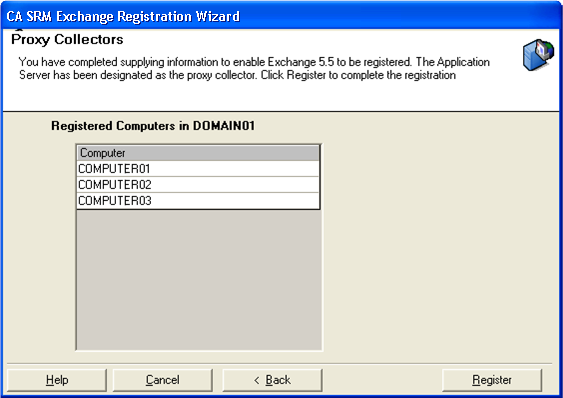Cancel the registration wizard
Viewport: 563px width, 398px height.
pyautogui.click(x=163, y=380)
